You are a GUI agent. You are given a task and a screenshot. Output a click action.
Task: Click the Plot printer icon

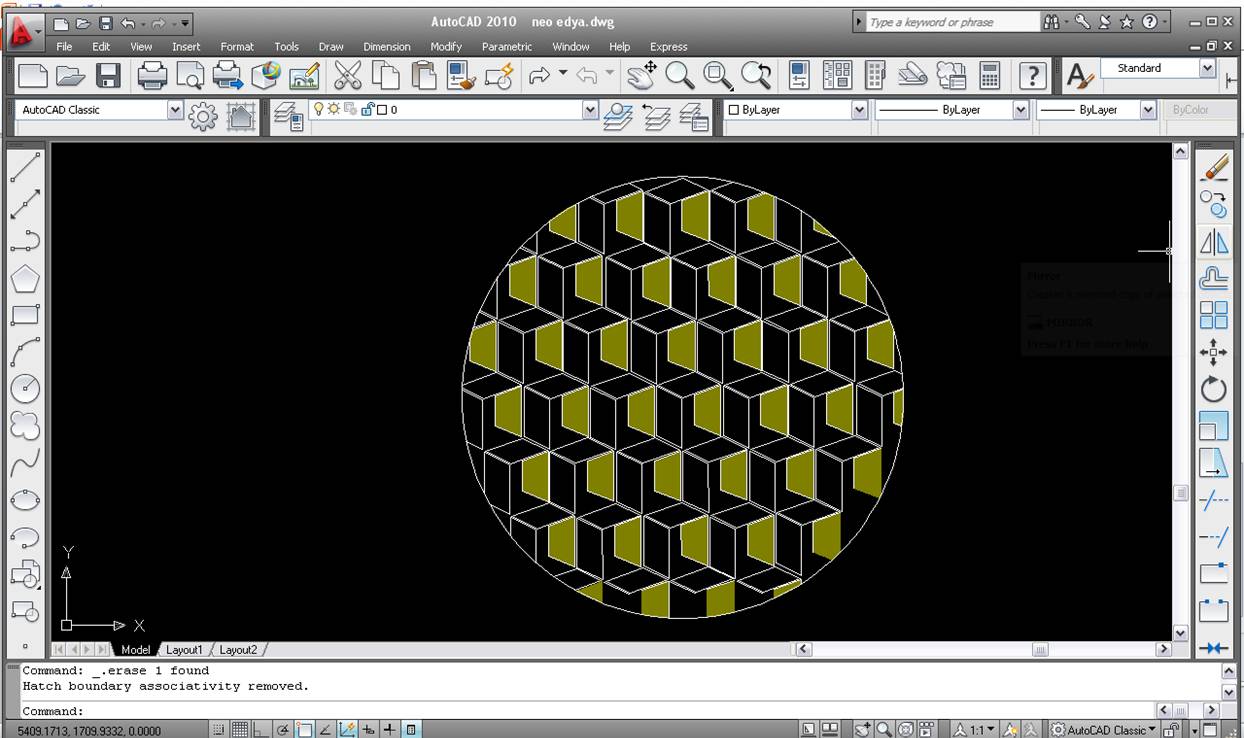tap(152, 76)
